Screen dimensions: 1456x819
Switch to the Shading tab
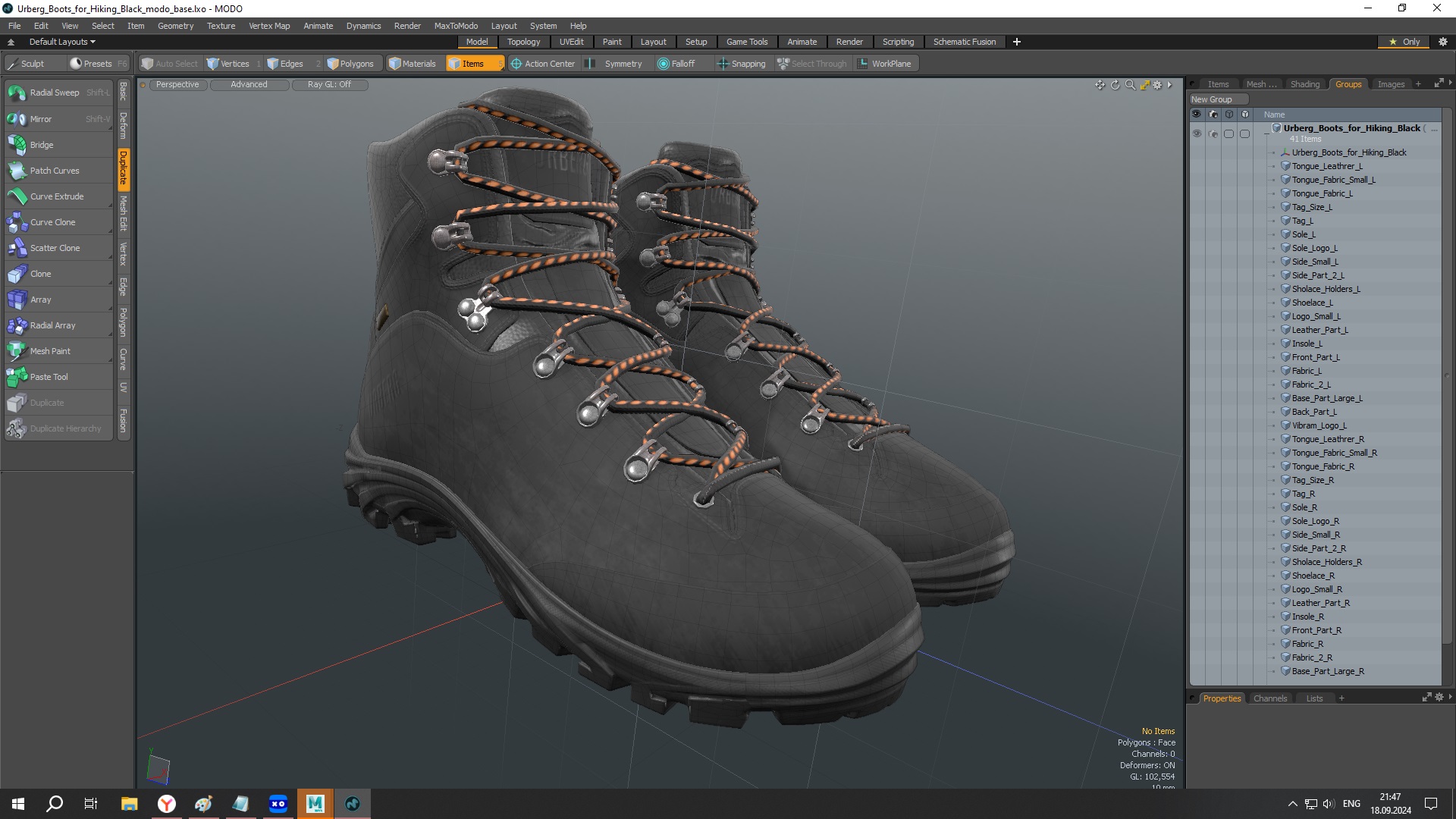pyautogui.click(x=1304, y=84)
